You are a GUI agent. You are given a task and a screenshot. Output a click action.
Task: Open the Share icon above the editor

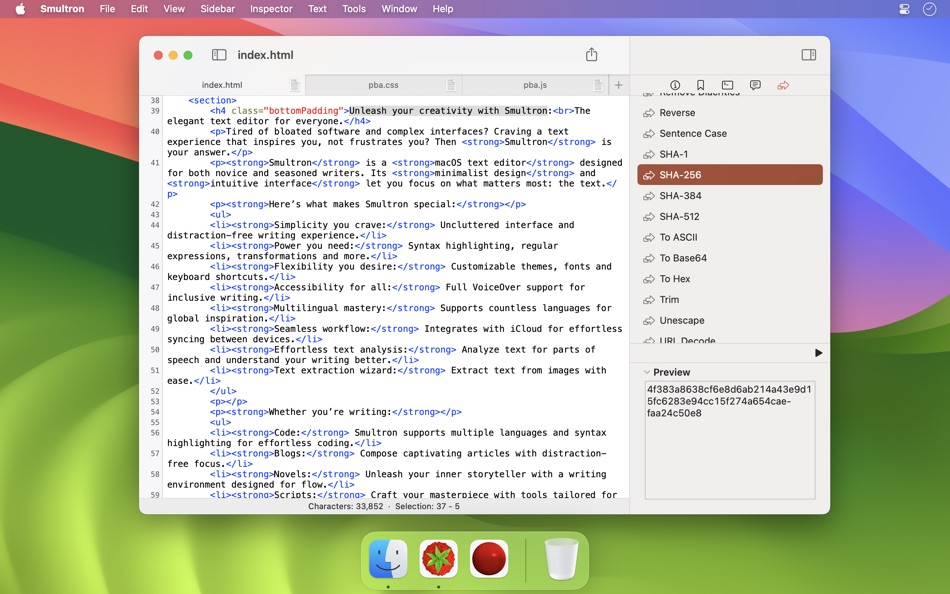tap(591, 55)
